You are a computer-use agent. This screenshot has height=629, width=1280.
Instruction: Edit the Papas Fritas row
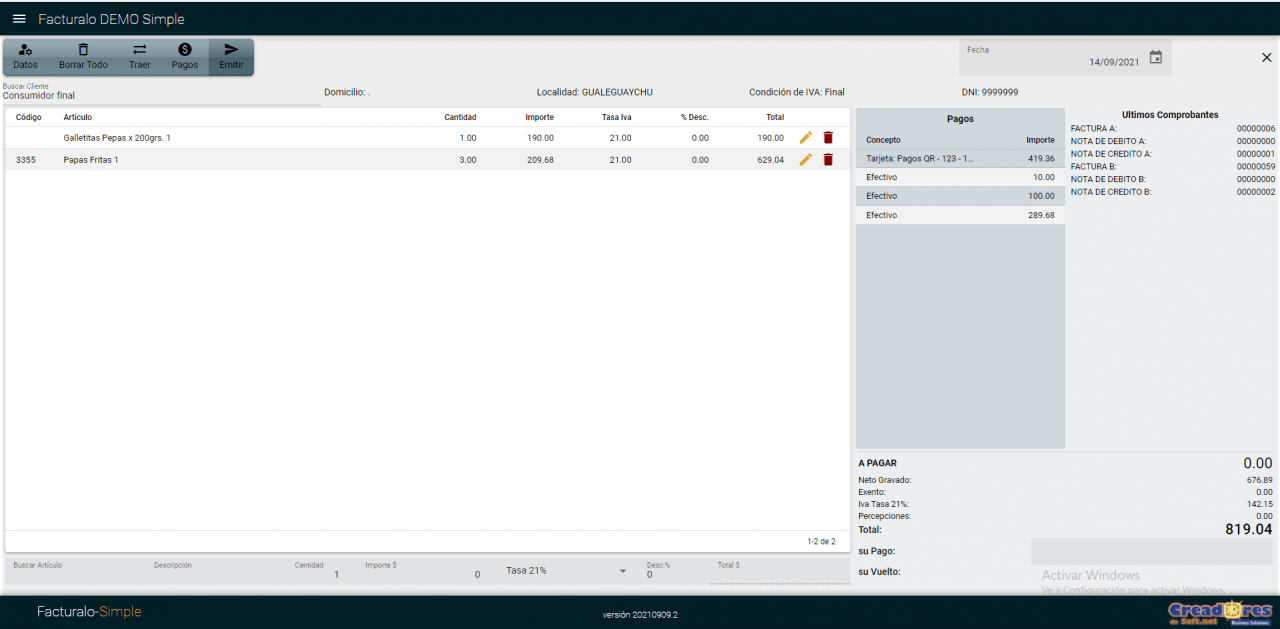[806, 160]
